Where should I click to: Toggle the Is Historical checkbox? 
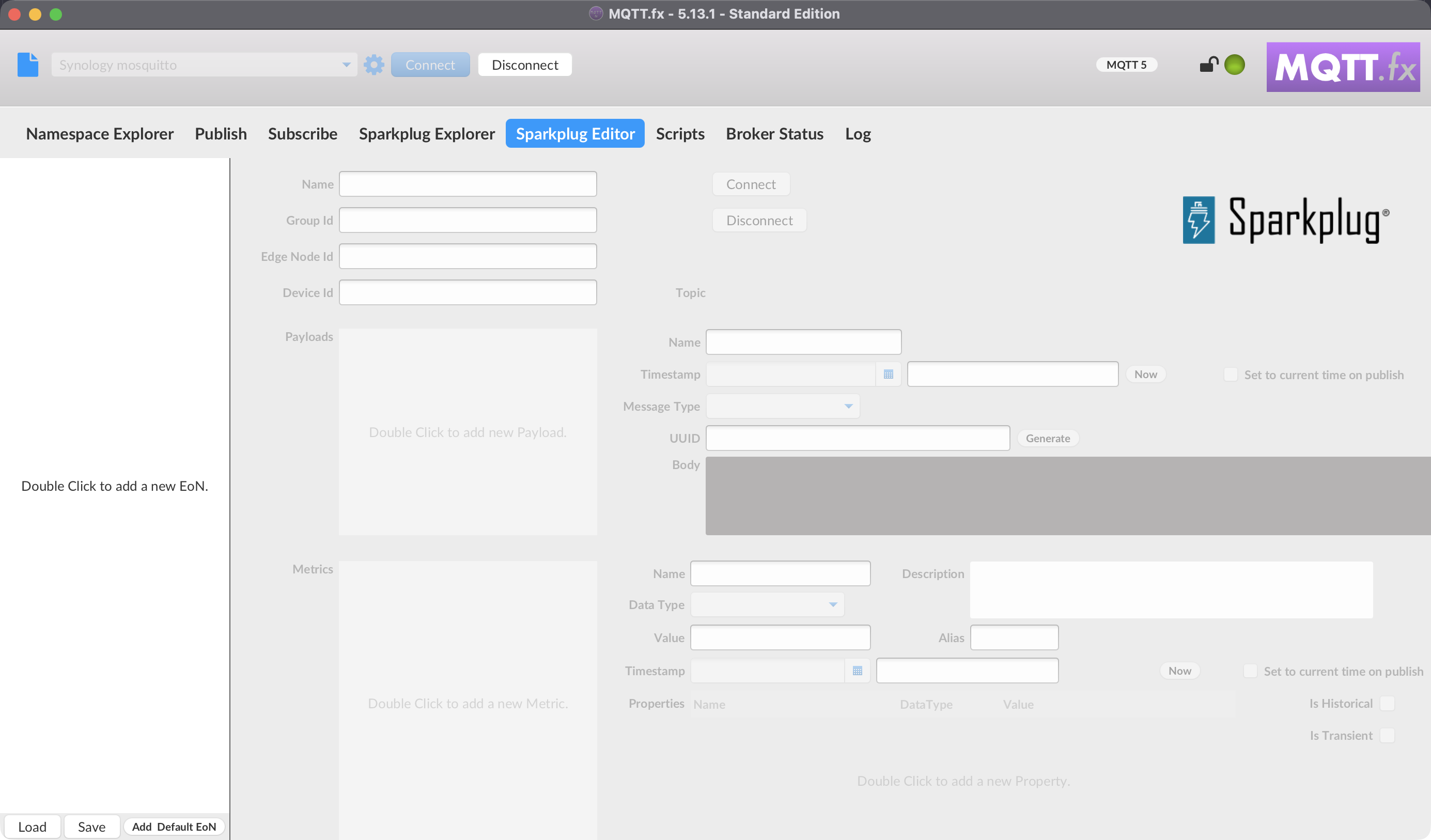click(x=1388, y=704)
